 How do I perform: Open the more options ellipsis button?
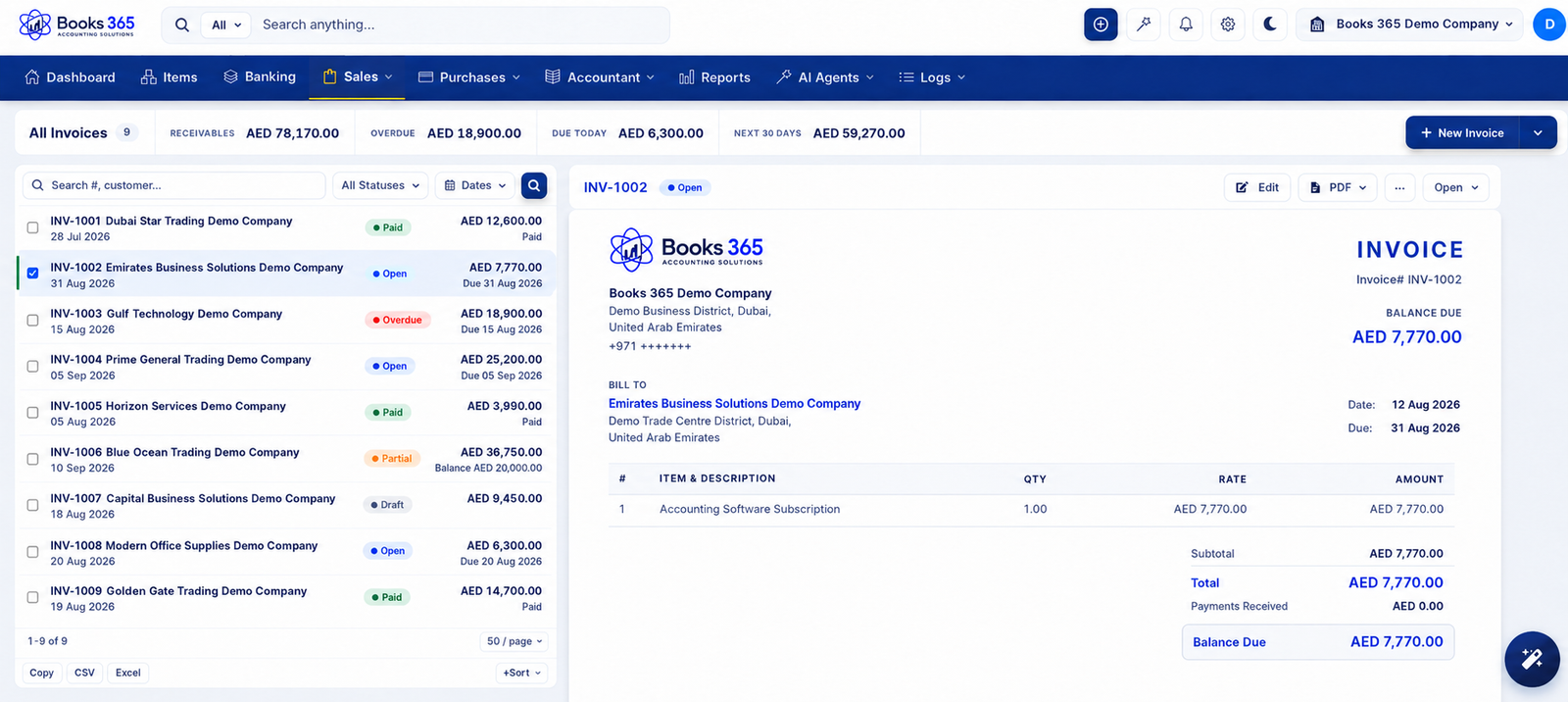[1399, 187]
